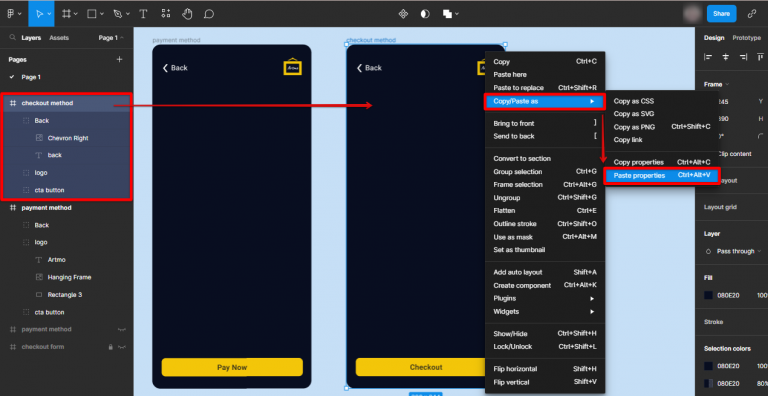Open the Pen tool dropdown arrow
768x396 pixels.
128,14
